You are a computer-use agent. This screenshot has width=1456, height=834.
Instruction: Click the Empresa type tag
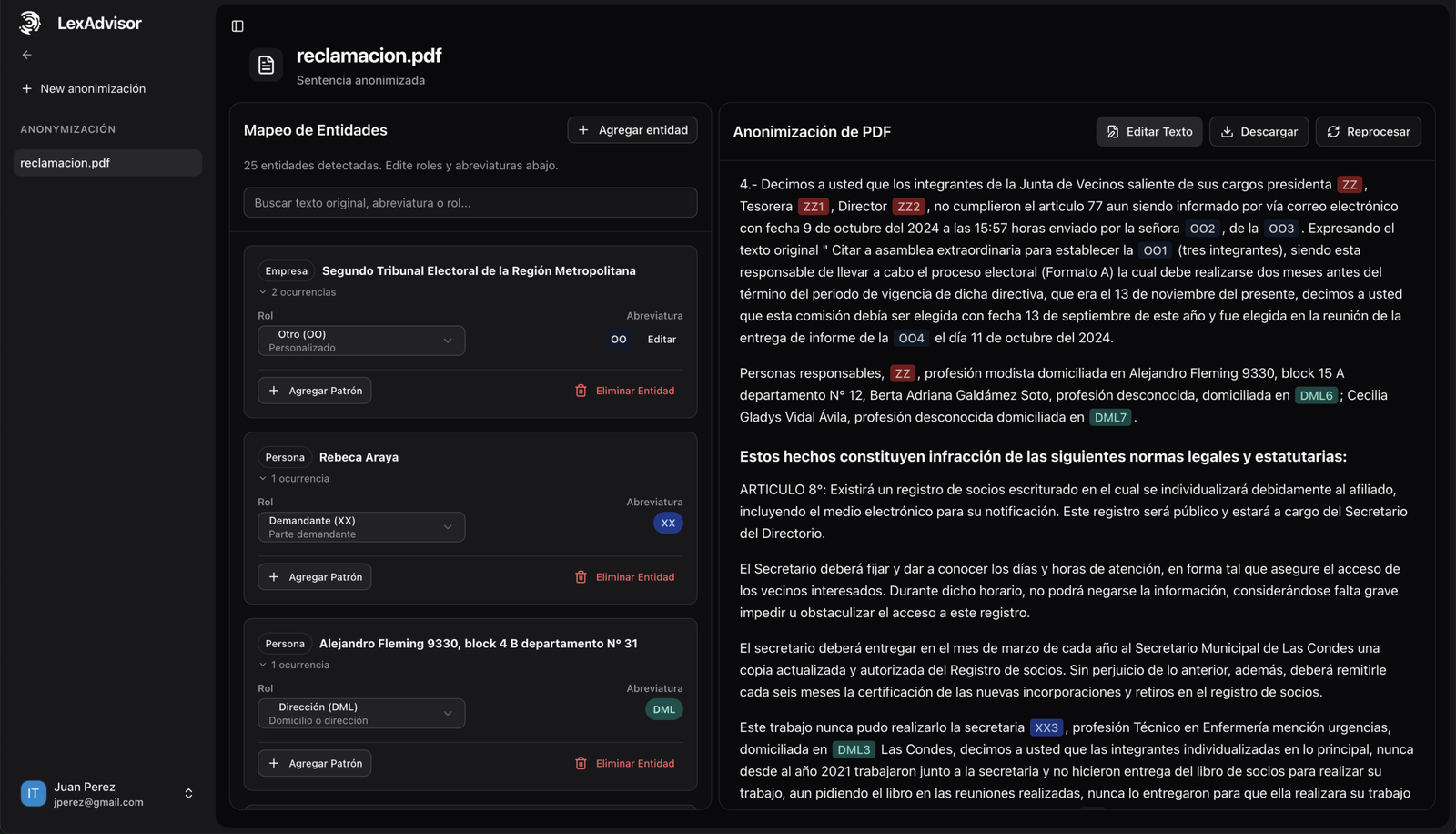(287, 271)
